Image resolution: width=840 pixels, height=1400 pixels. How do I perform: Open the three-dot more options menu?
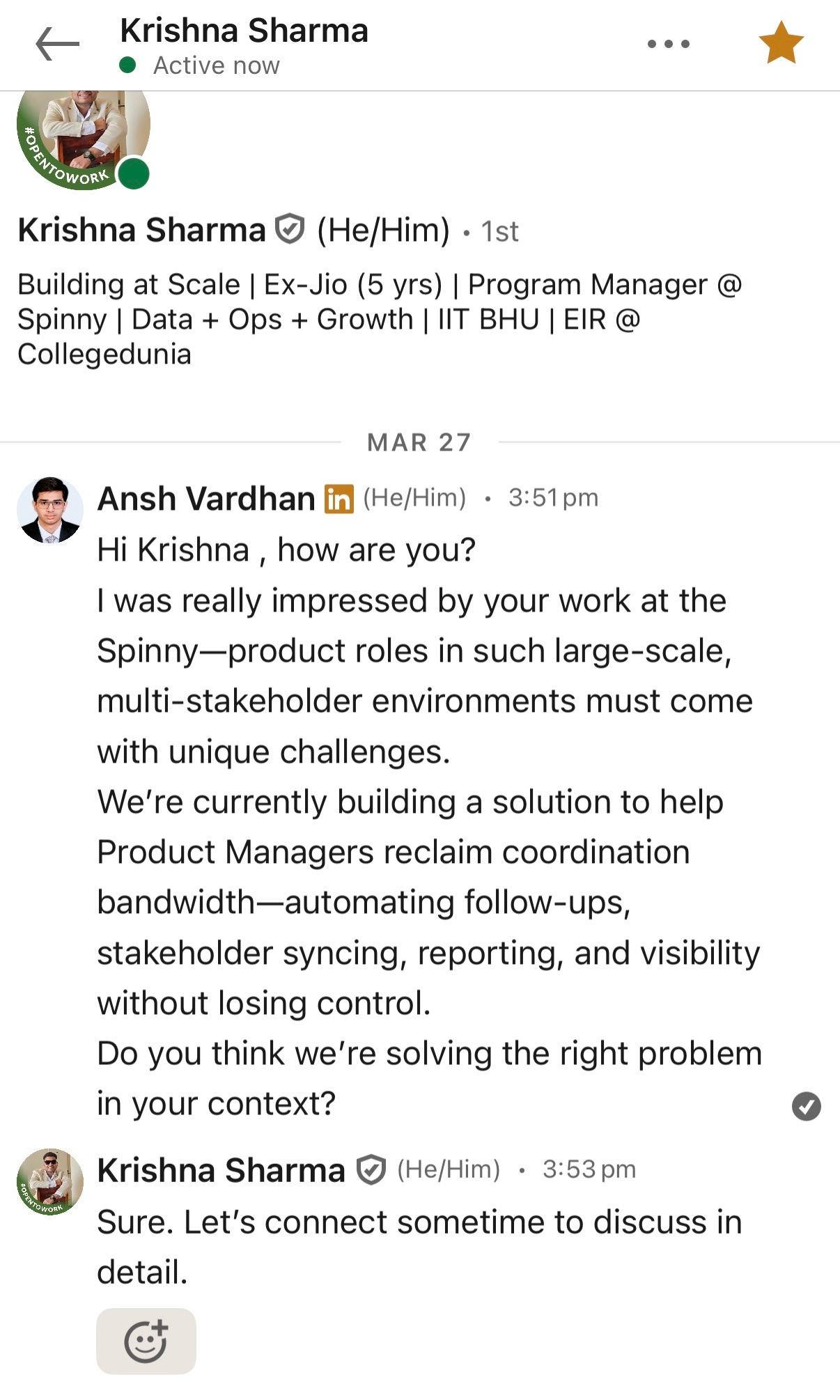(668, 44)
